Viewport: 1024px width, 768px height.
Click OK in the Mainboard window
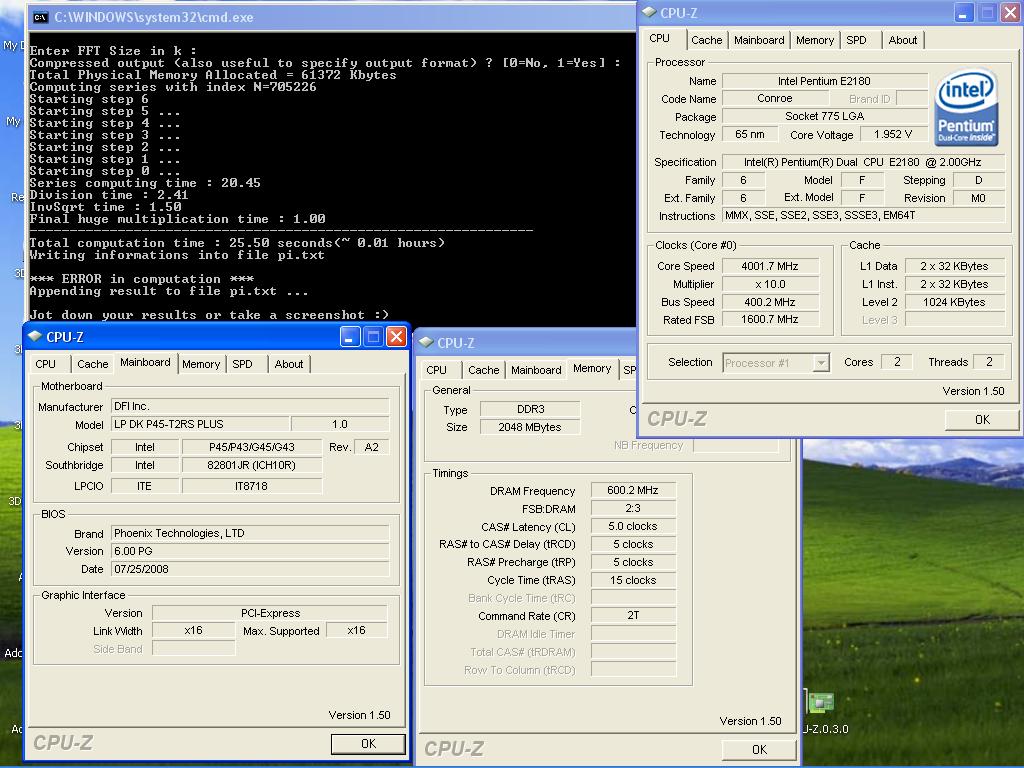(368, 744)
